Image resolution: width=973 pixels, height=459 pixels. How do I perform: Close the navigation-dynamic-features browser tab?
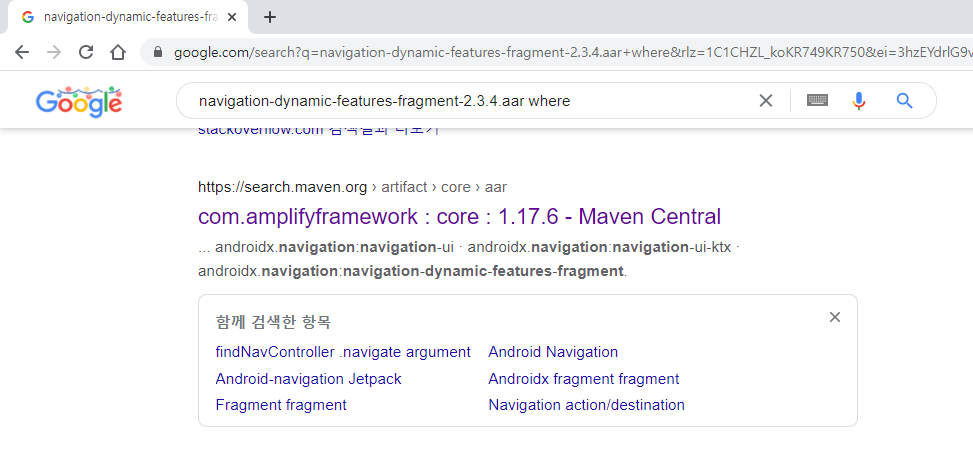click(232, 17)
